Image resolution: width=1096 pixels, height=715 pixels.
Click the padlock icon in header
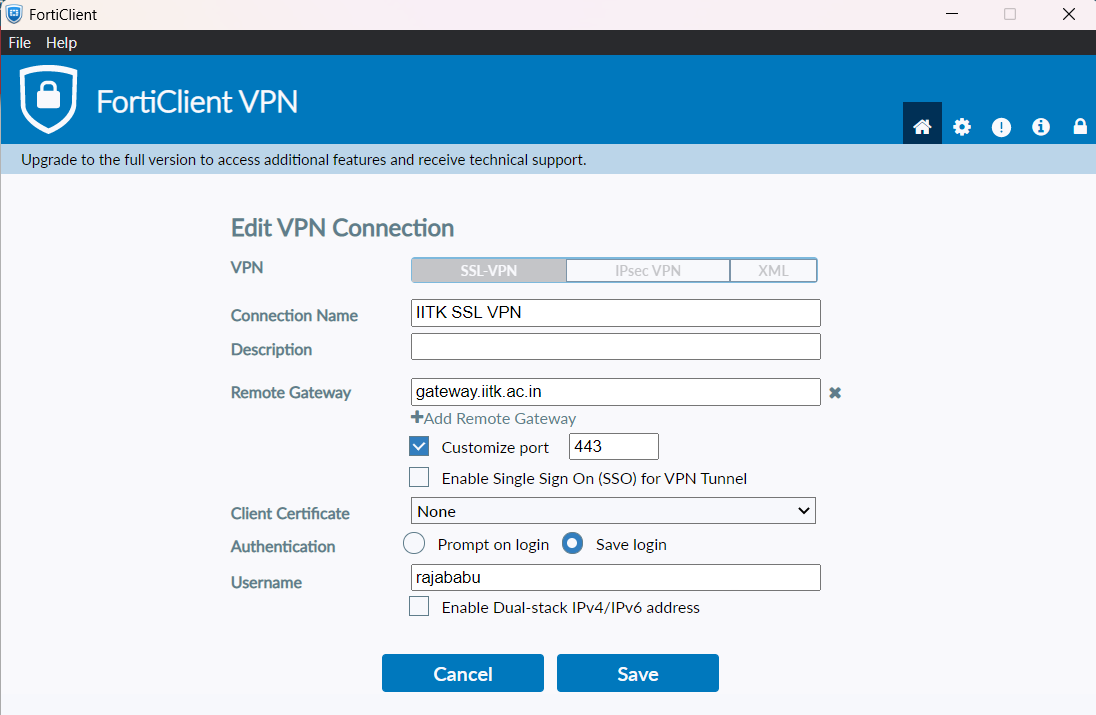(1080, 126)
